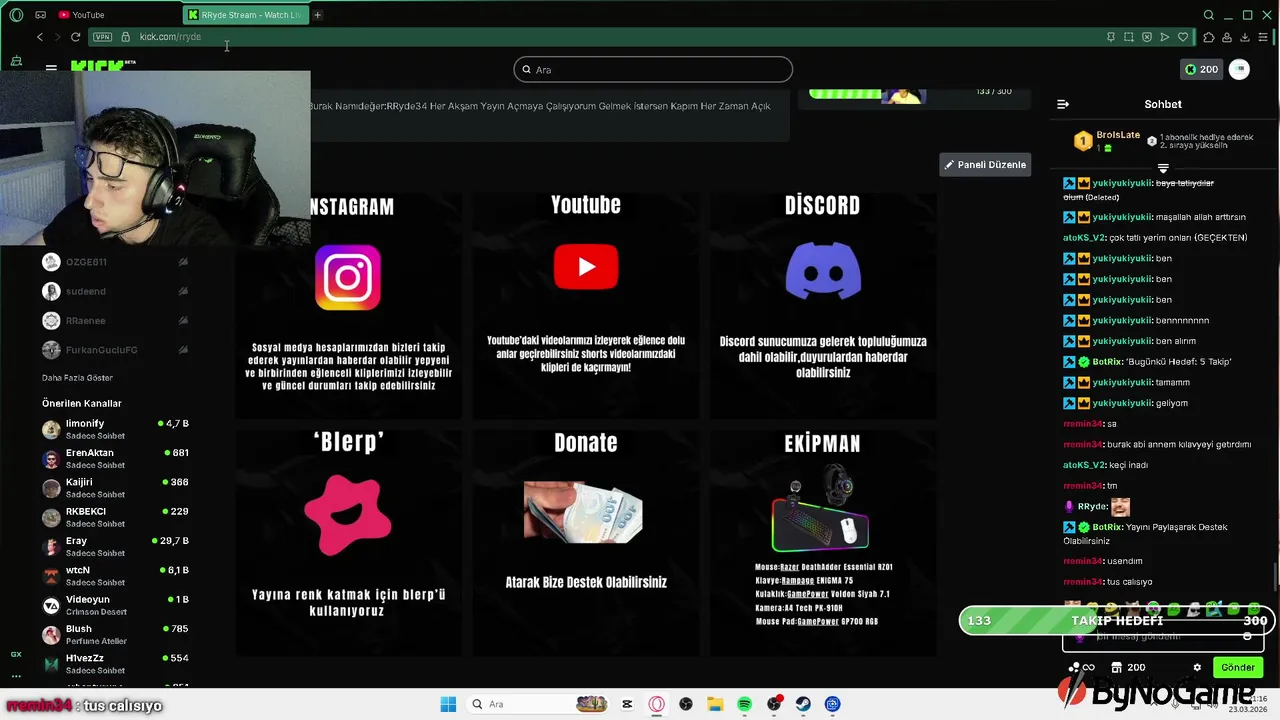Toggle the Kick sidebar hamburger menu
This screenshot has height=720, width=1280.
(x=51, y=67)
